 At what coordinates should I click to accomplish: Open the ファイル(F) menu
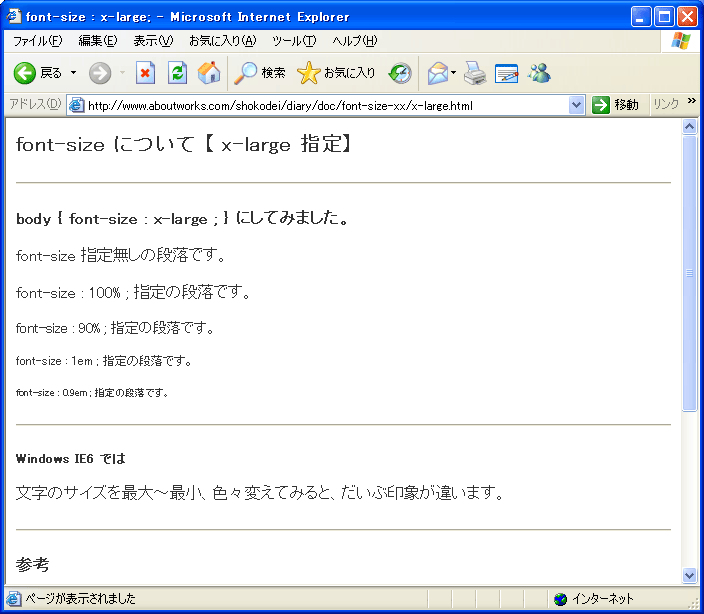[x=36, y=41]
